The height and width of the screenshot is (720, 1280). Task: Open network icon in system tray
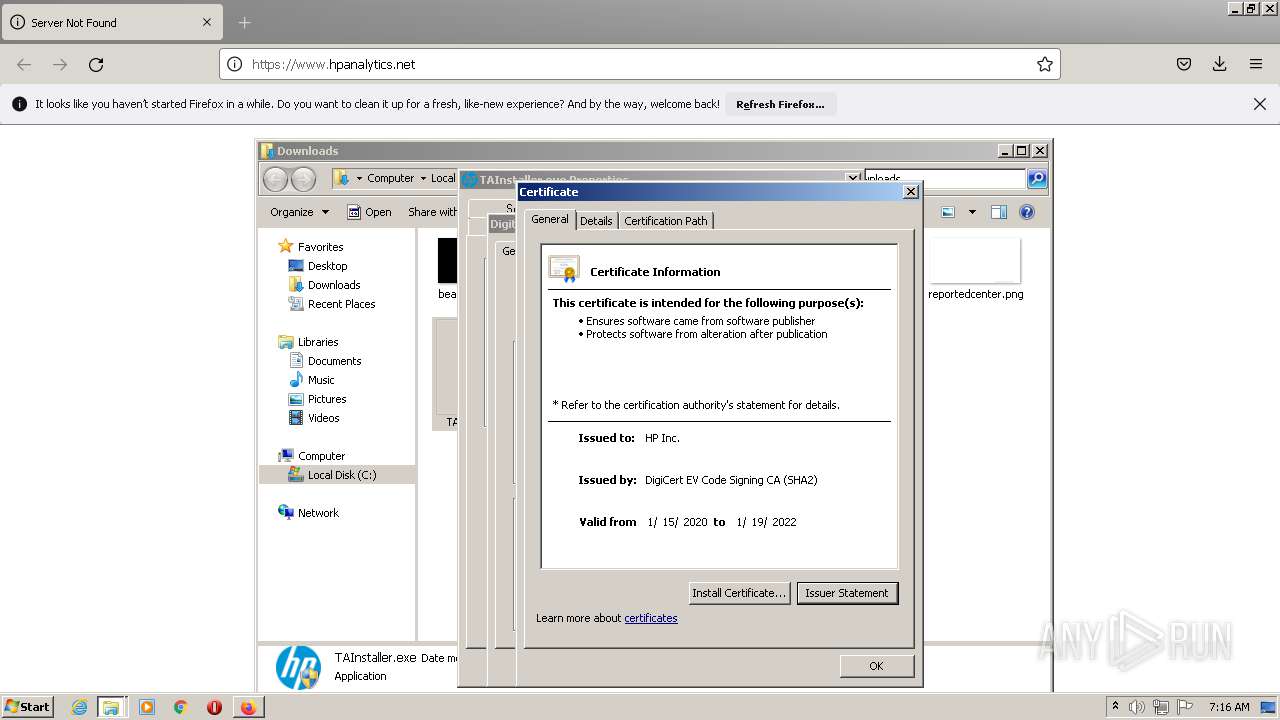[x=1161, y=707]
